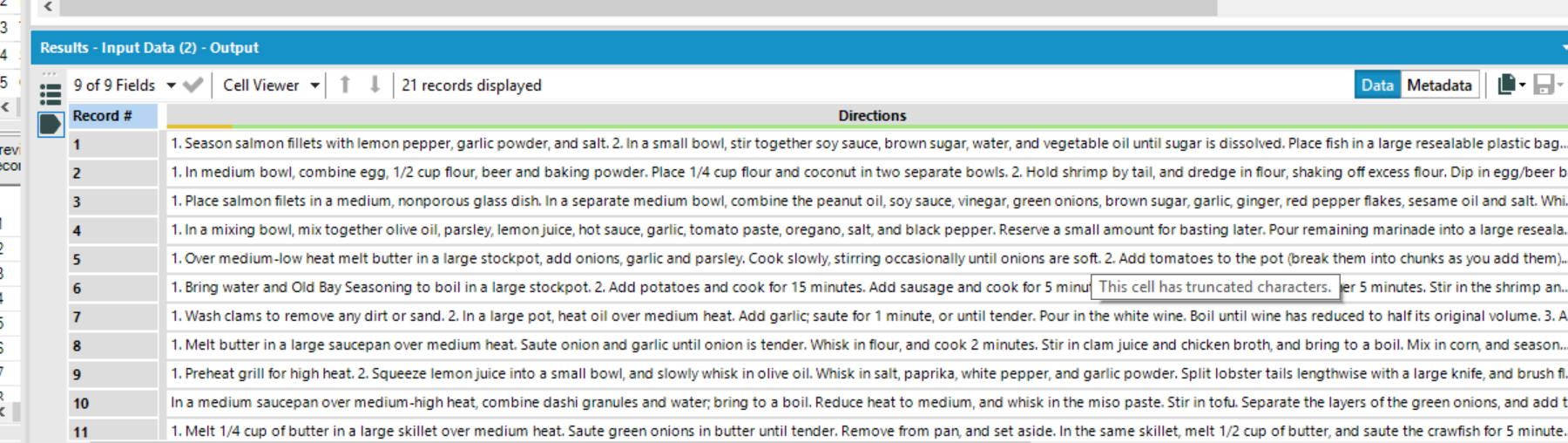Switch to Data view

coord(1376,85)
